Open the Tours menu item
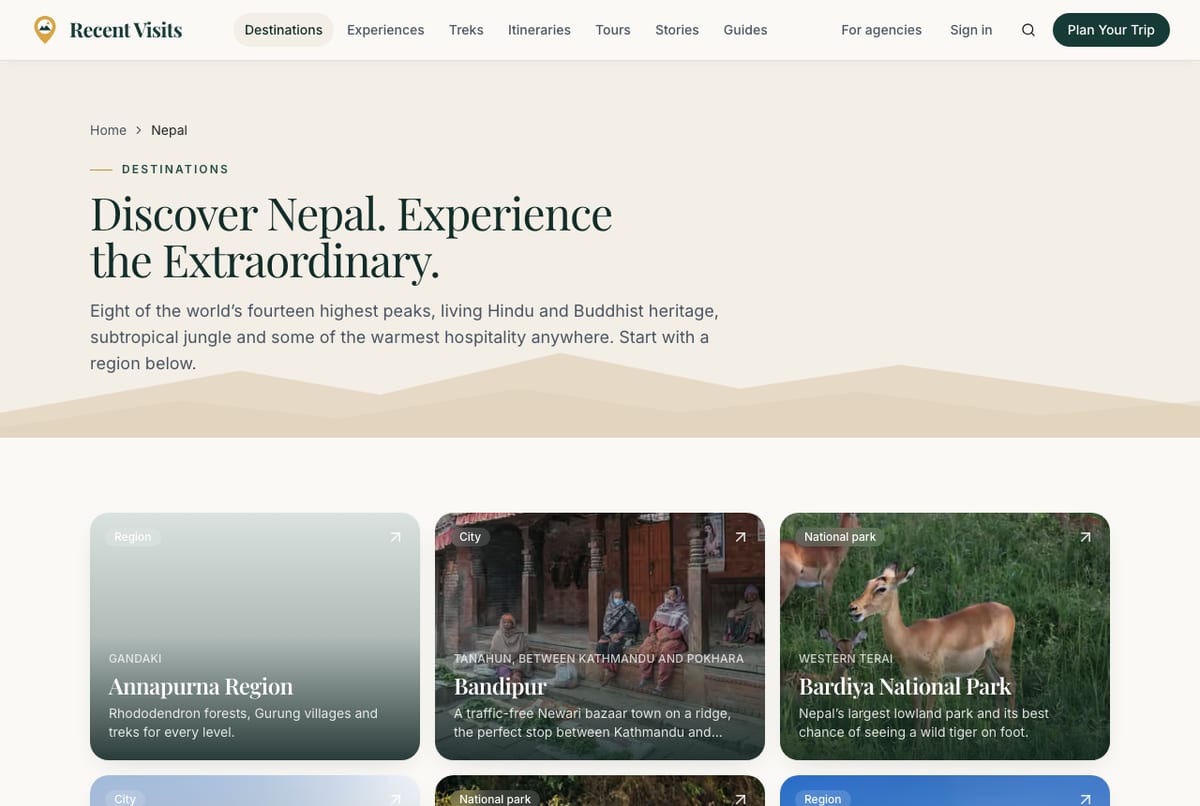This screenshot has height=806, width=1200. 613,30
